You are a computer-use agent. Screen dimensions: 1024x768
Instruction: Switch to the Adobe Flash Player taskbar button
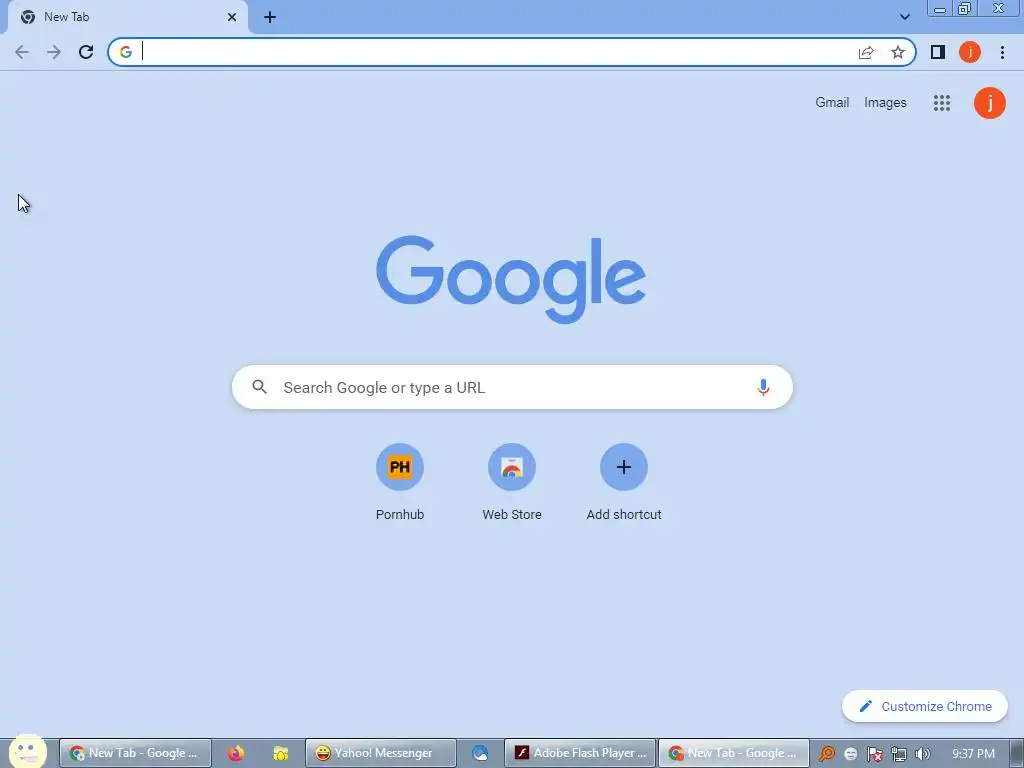point(580,753)
